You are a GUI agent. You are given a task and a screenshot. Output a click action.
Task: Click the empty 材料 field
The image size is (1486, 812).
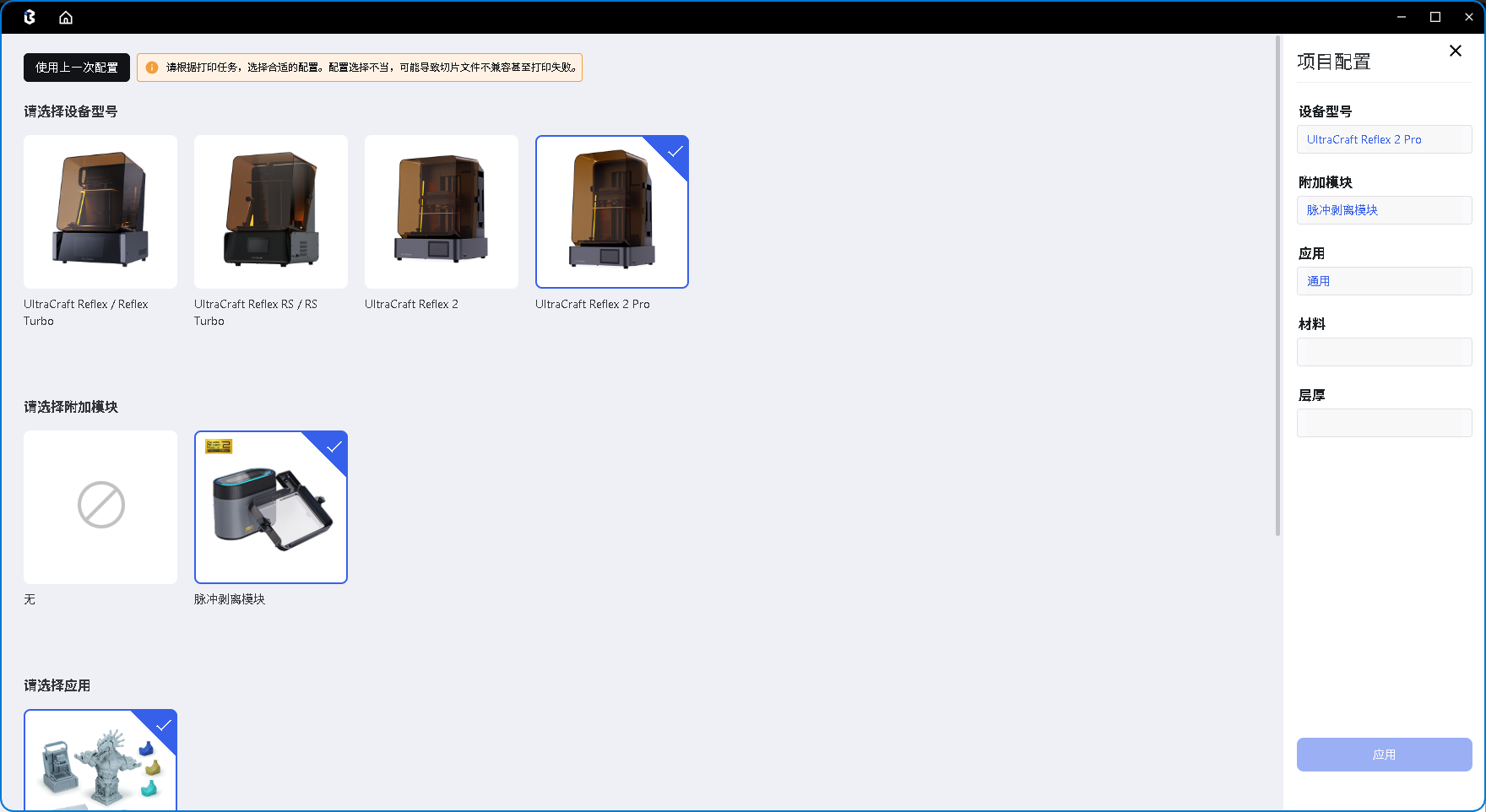point(1385,352)
